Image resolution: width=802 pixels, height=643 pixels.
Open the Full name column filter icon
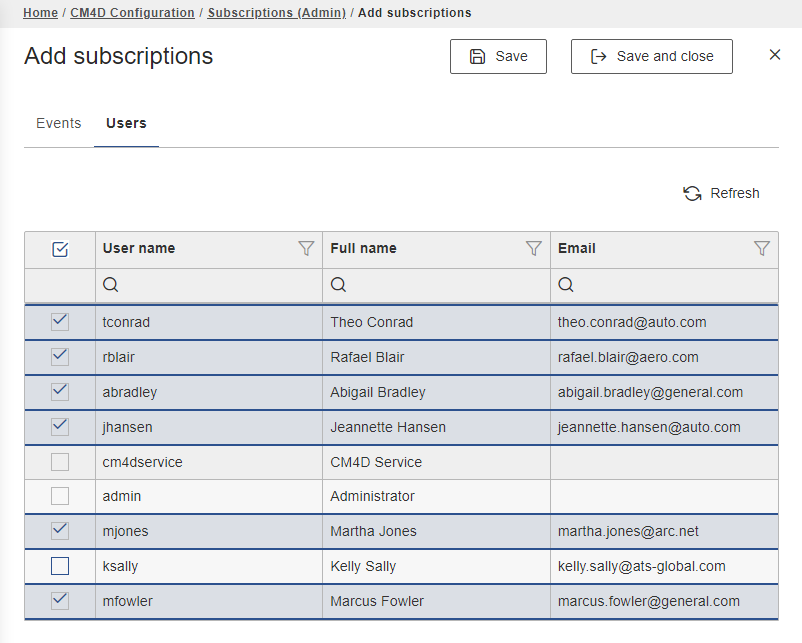point(534,249)
